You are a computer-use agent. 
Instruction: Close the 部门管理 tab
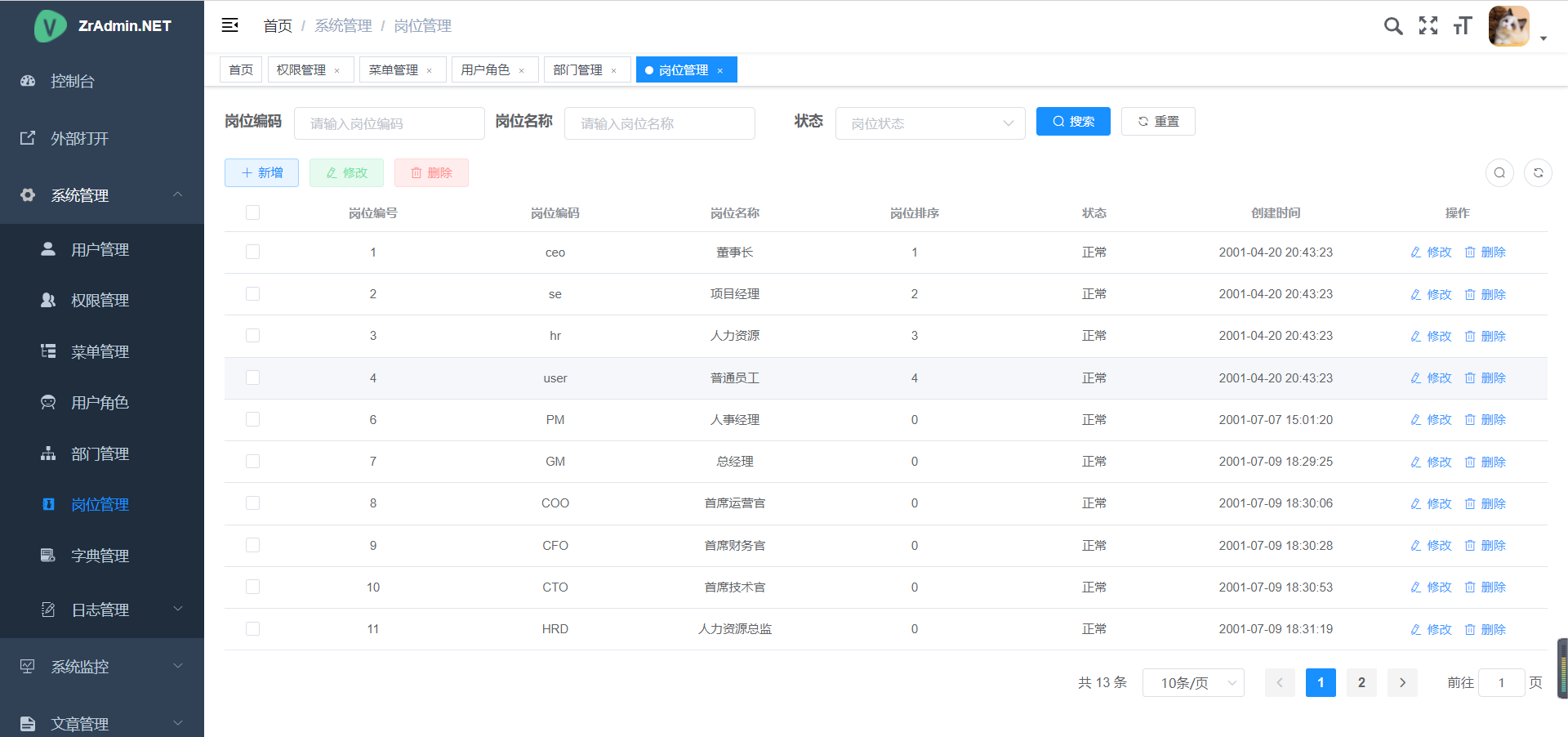click(x=614, y=71)
